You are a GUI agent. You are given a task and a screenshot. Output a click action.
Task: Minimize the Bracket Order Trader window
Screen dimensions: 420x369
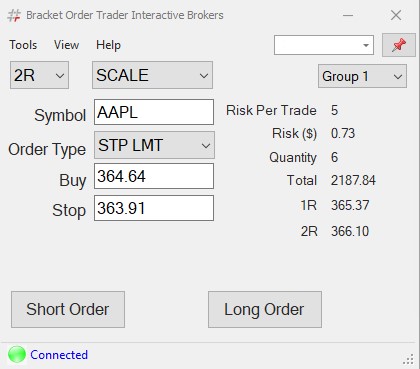348,15
